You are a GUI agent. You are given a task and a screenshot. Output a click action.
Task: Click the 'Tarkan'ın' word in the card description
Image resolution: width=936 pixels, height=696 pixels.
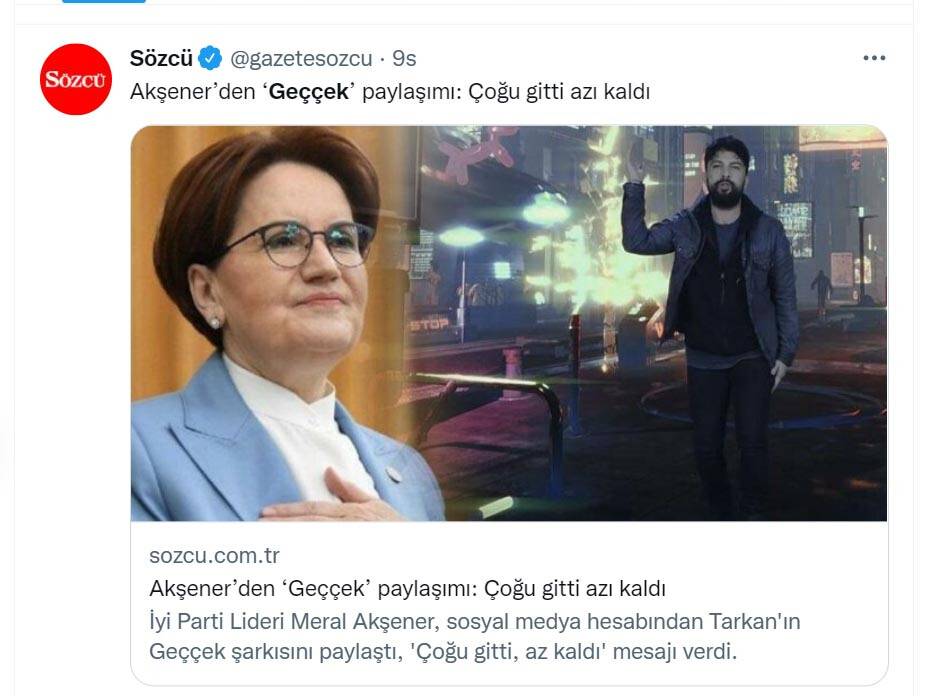tap(755, 621)
